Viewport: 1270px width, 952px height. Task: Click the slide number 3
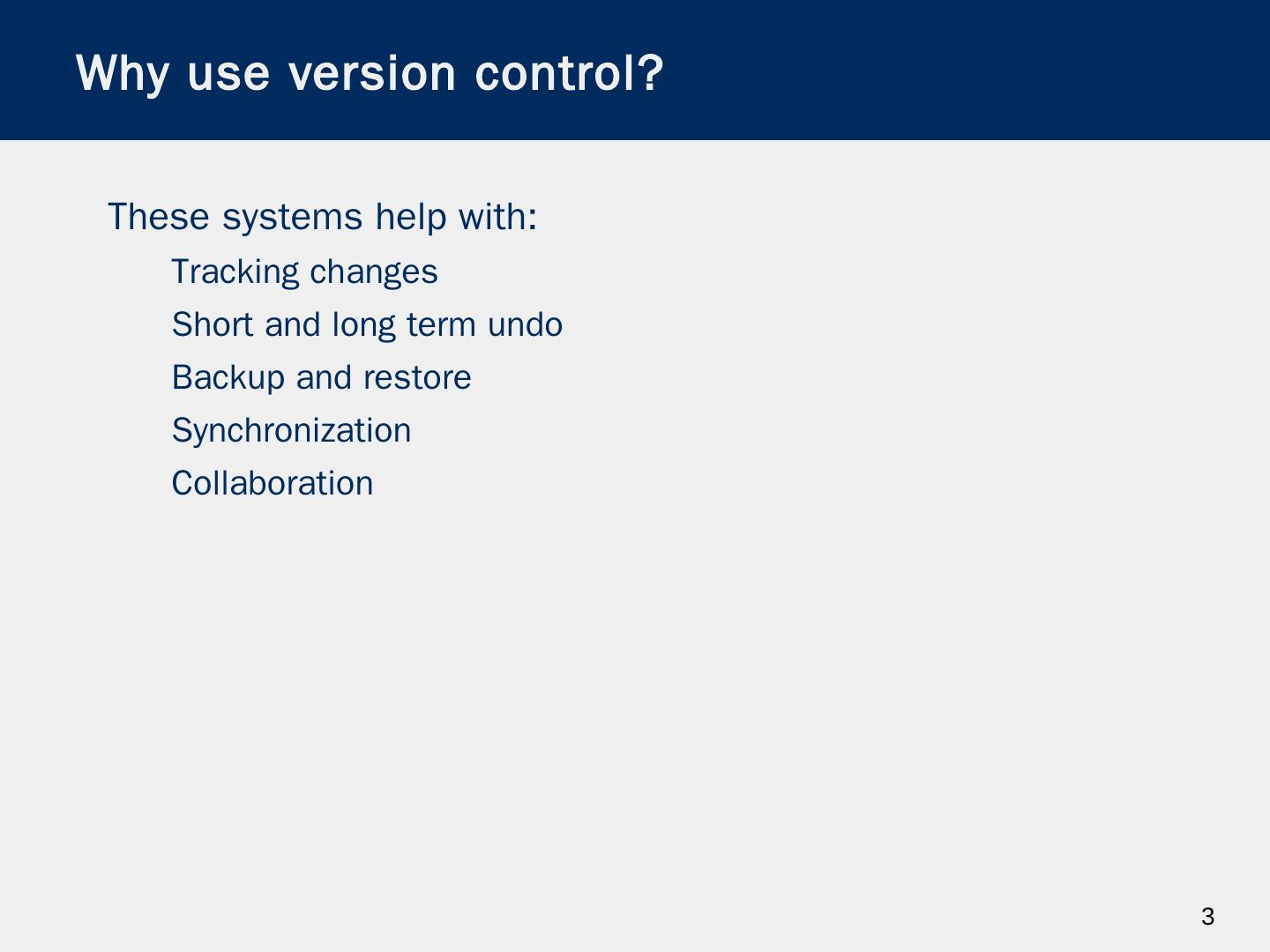pos(1207,917)
